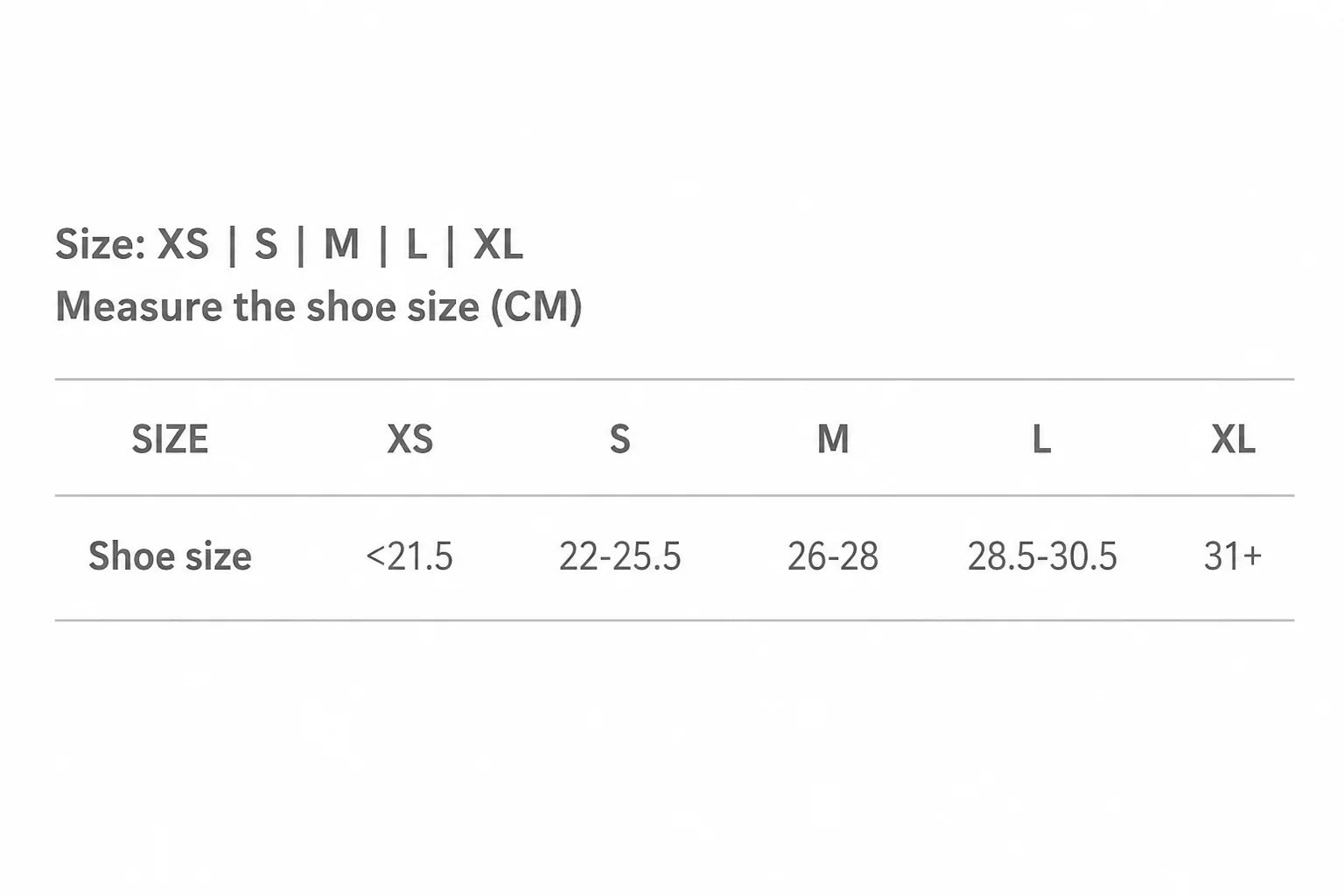This screenshot has height=896, width=1344.
Task: Click the L column header in table
Action: click(1041, 439)
